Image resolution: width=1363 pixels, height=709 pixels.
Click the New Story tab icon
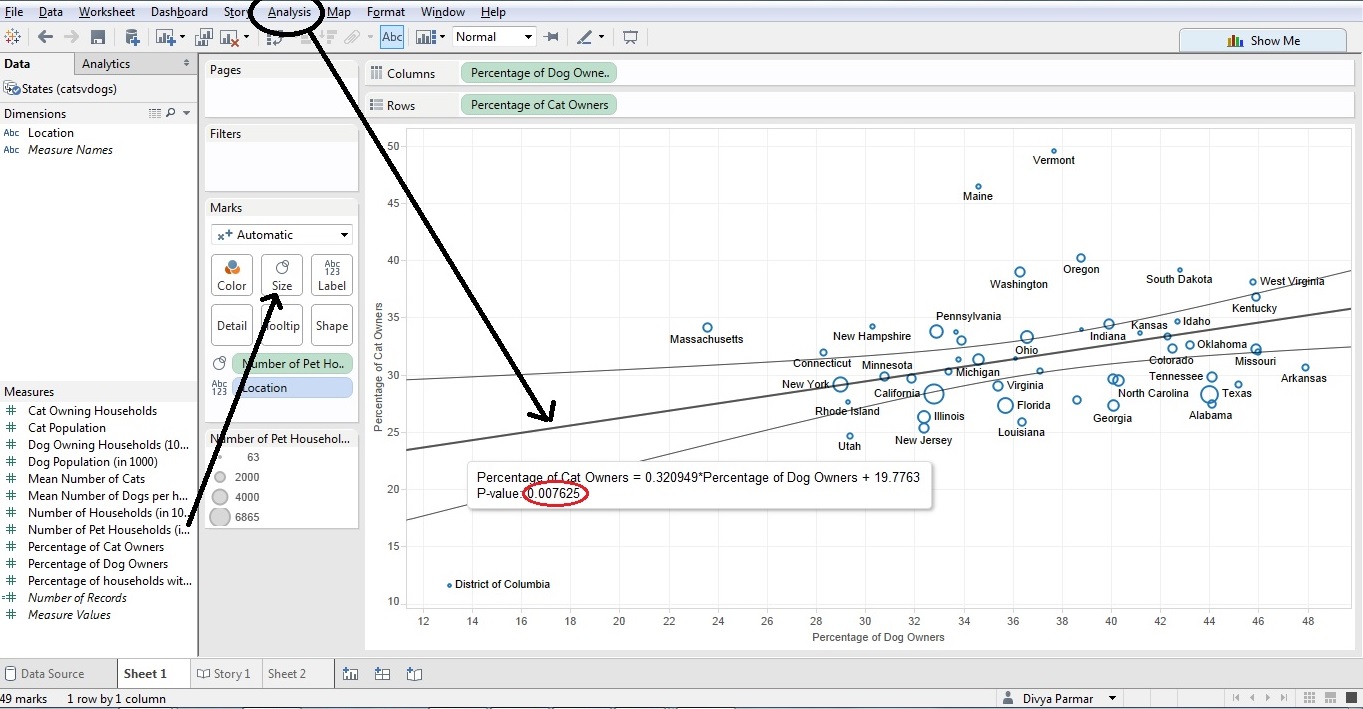click(414, 674)
